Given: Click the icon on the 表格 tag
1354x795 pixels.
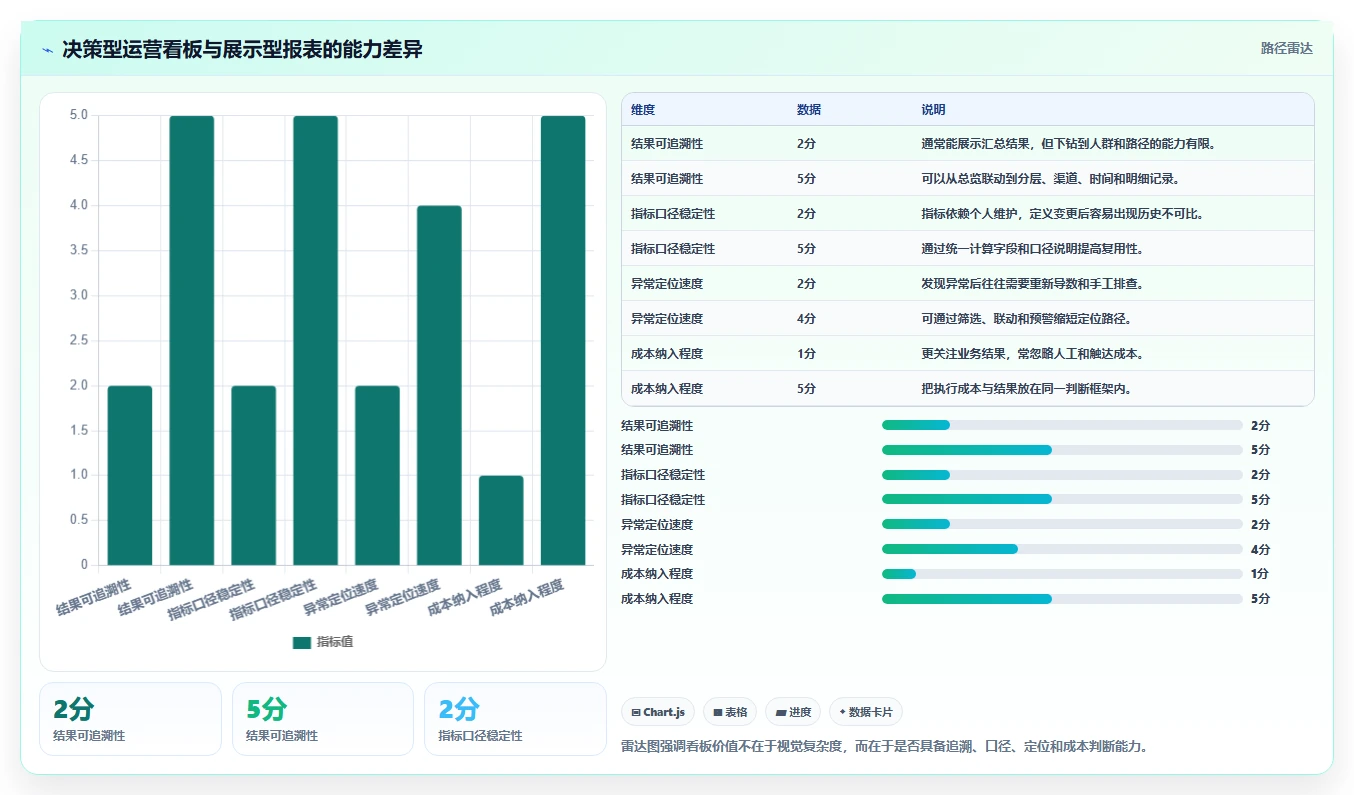Looking at the screenshot, I should (x=718, y=713).
